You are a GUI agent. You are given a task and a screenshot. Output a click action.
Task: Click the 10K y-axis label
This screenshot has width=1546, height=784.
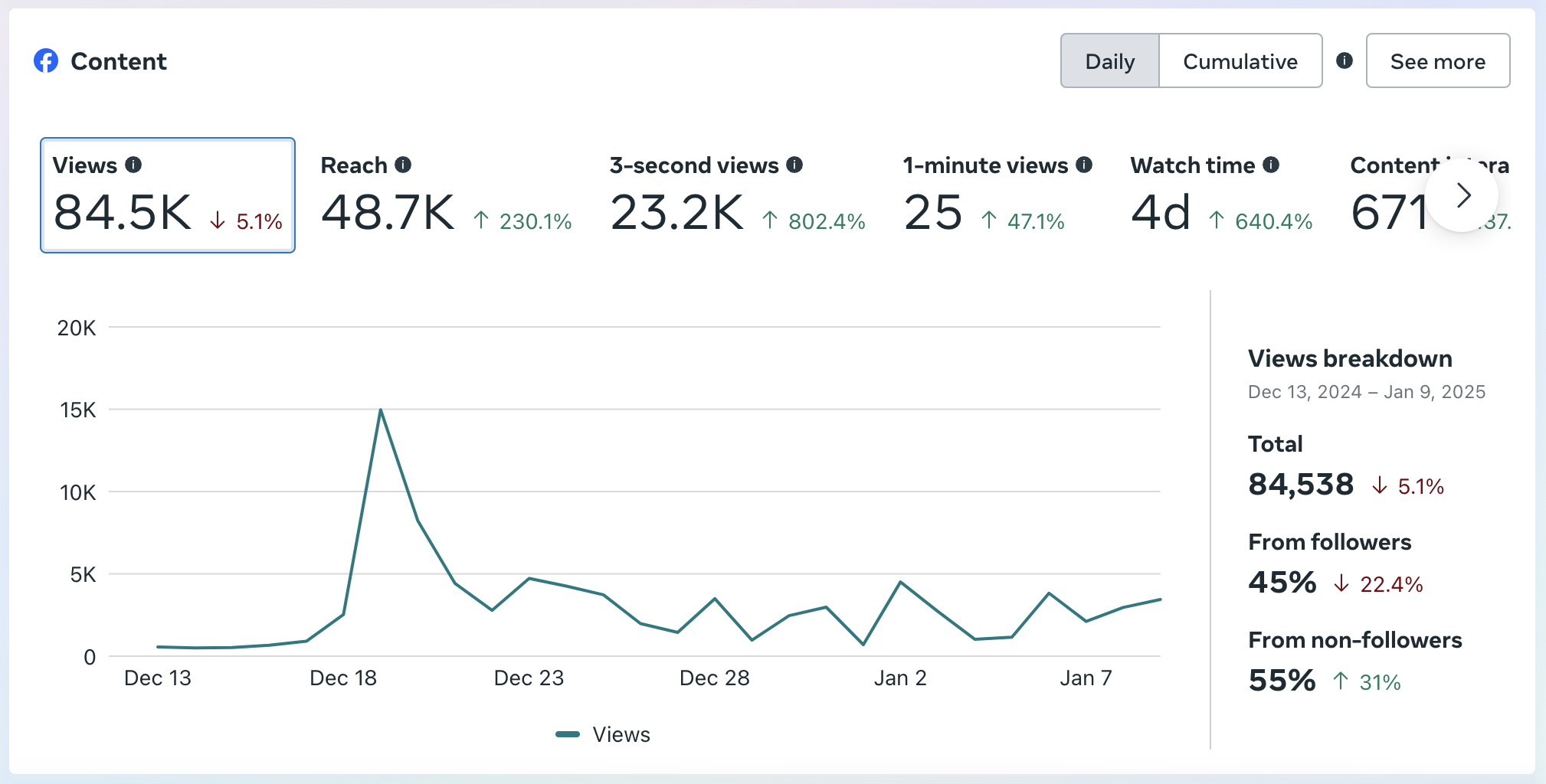78,492
